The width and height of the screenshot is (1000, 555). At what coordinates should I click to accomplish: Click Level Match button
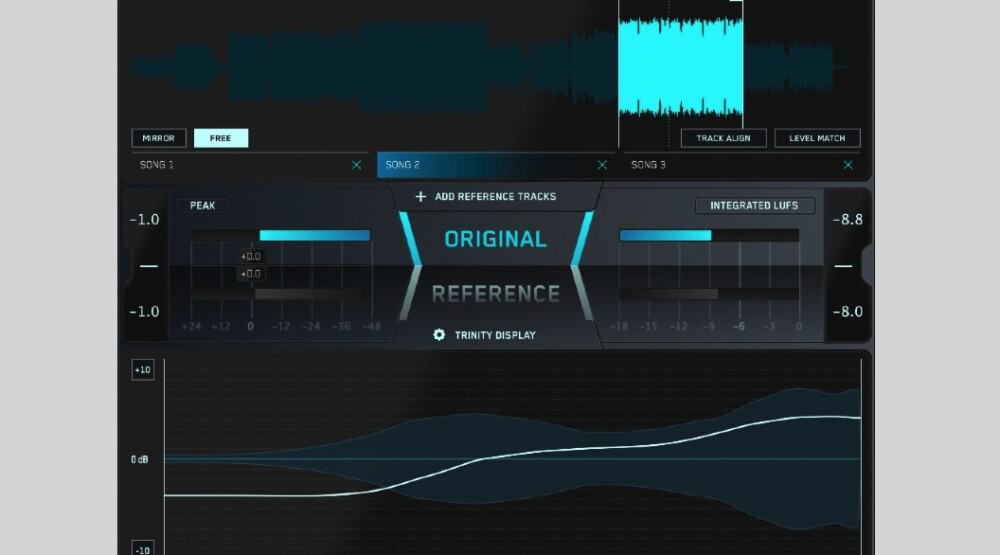click(x=817, y=138)
